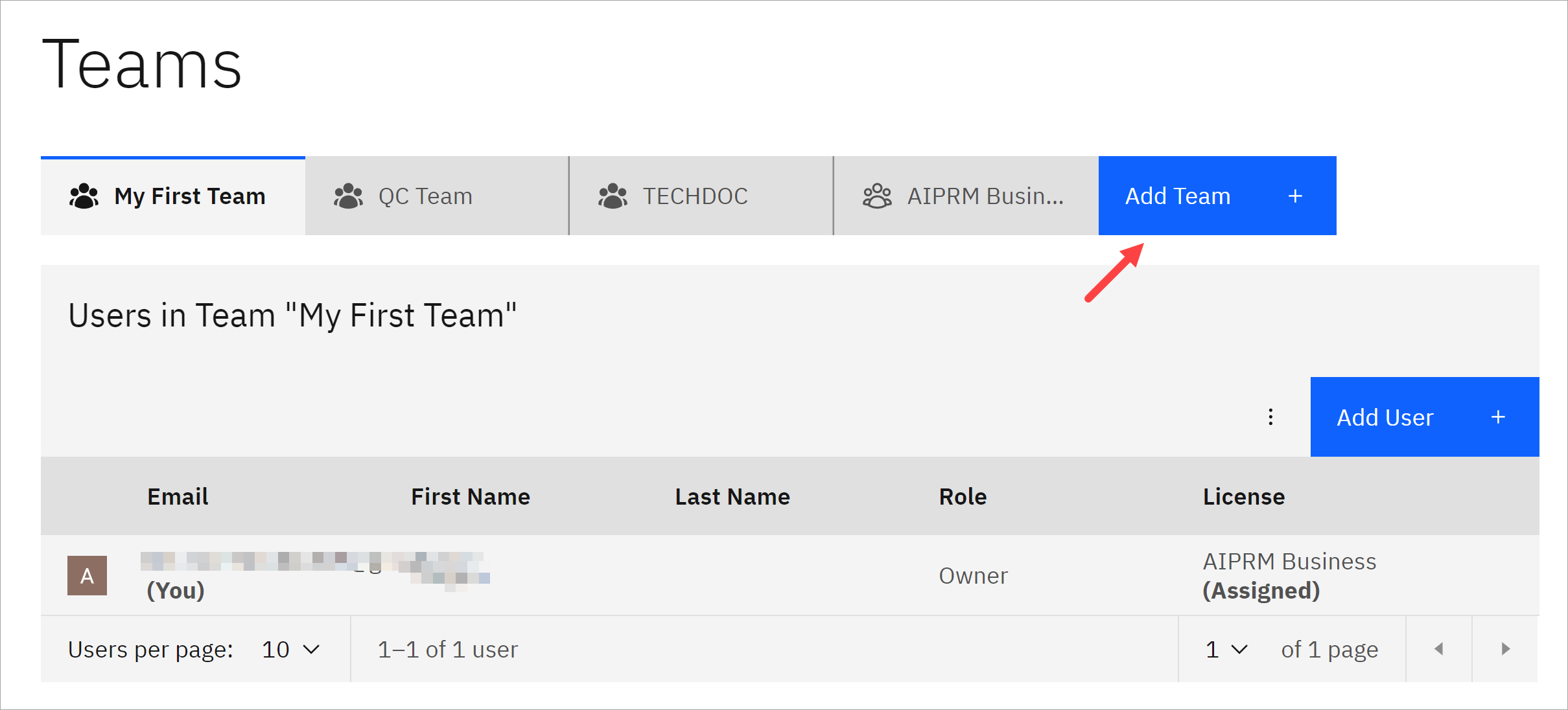Select the My First Team tab

[x=189, y=196]
